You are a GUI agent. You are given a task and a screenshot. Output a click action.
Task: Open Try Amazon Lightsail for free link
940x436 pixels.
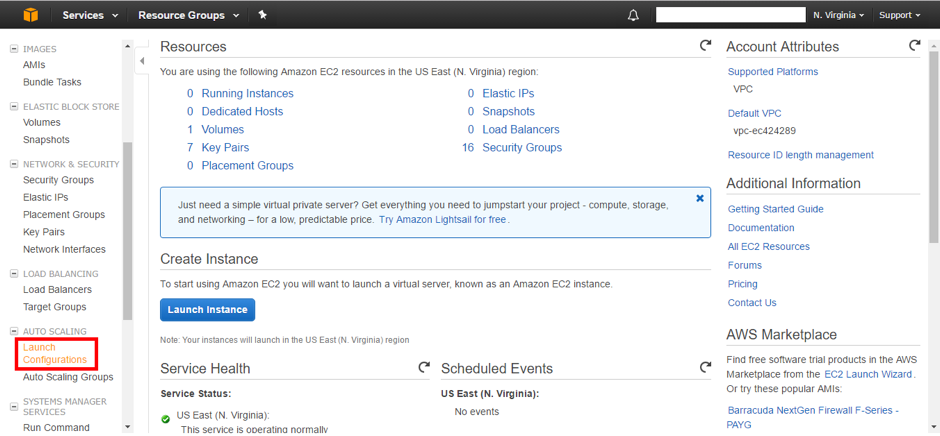tap(442, 219)
